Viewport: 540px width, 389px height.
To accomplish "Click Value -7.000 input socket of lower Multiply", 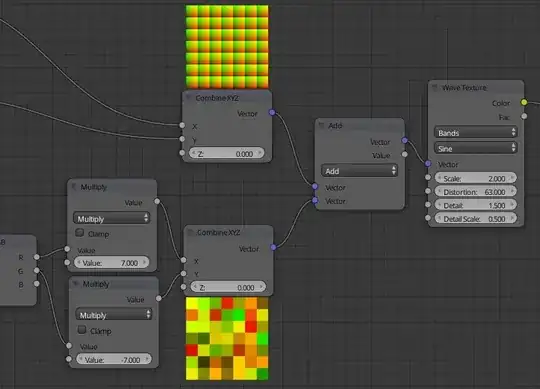I will click(69, 359).
